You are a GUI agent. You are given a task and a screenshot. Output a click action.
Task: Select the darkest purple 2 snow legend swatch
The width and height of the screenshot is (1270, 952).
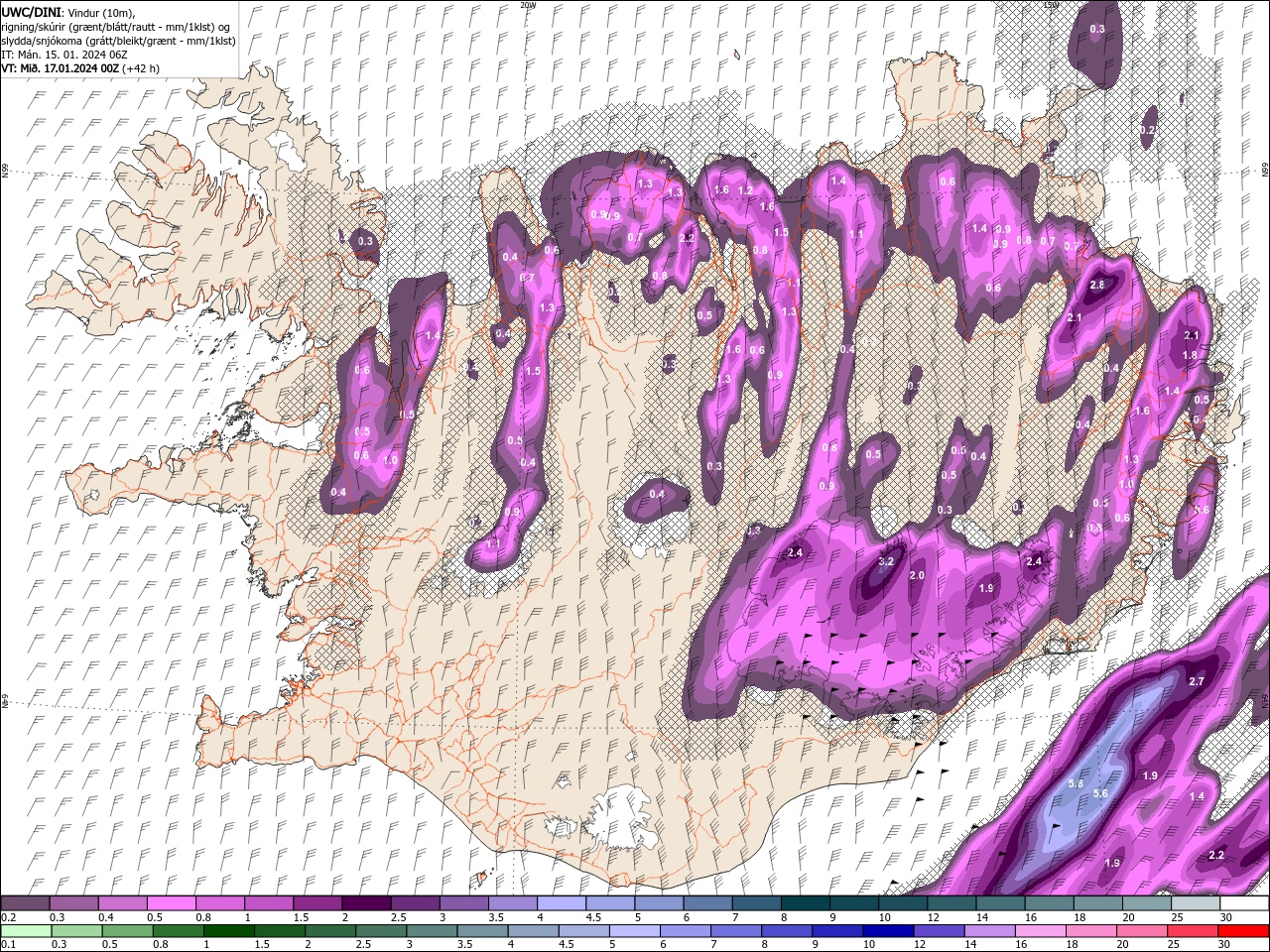click(x=366, y=903)
